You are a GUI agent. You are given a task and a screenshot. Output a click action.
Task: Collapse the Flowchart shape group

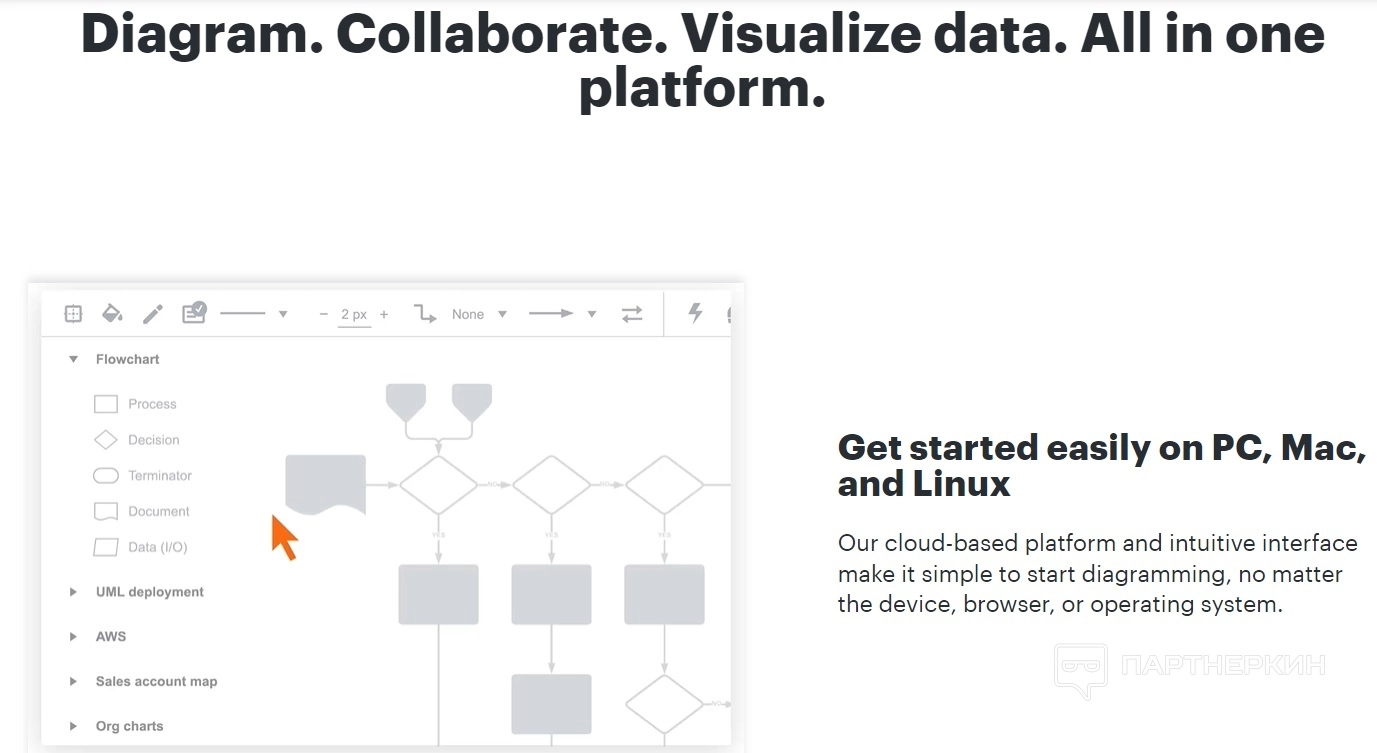[x=73, y=359]
